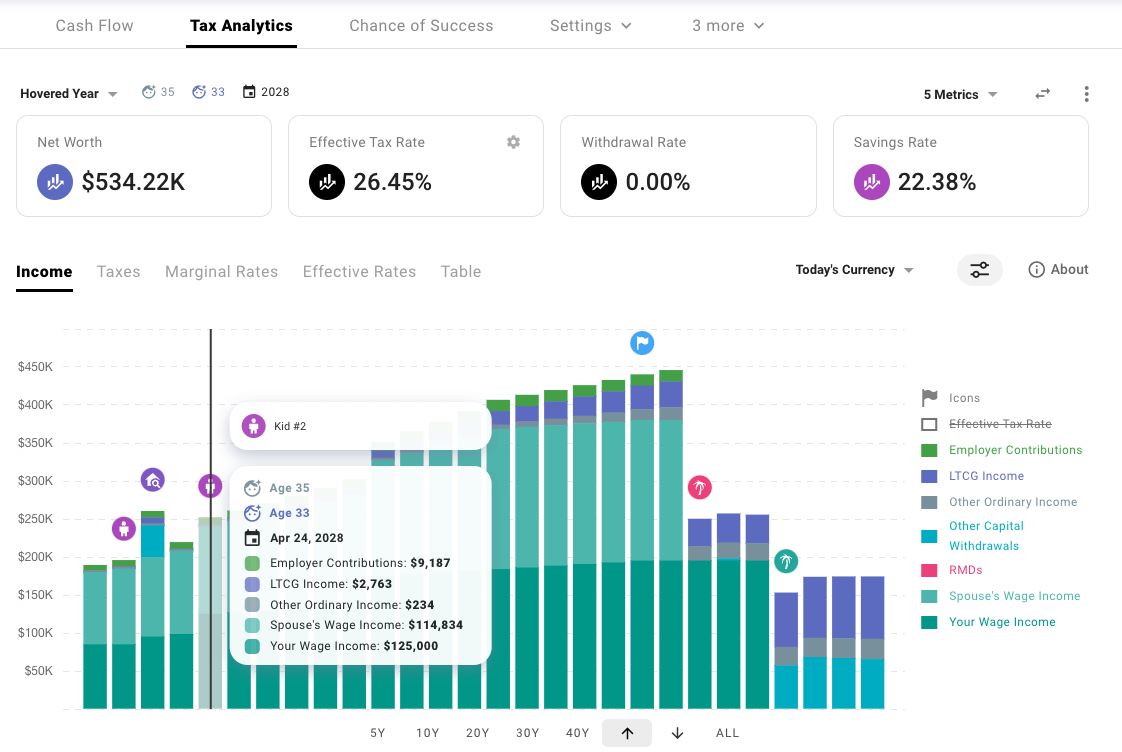Open the three-dot overflow menu
This screenshot has width=1122, height=752.
[1087, 94]
